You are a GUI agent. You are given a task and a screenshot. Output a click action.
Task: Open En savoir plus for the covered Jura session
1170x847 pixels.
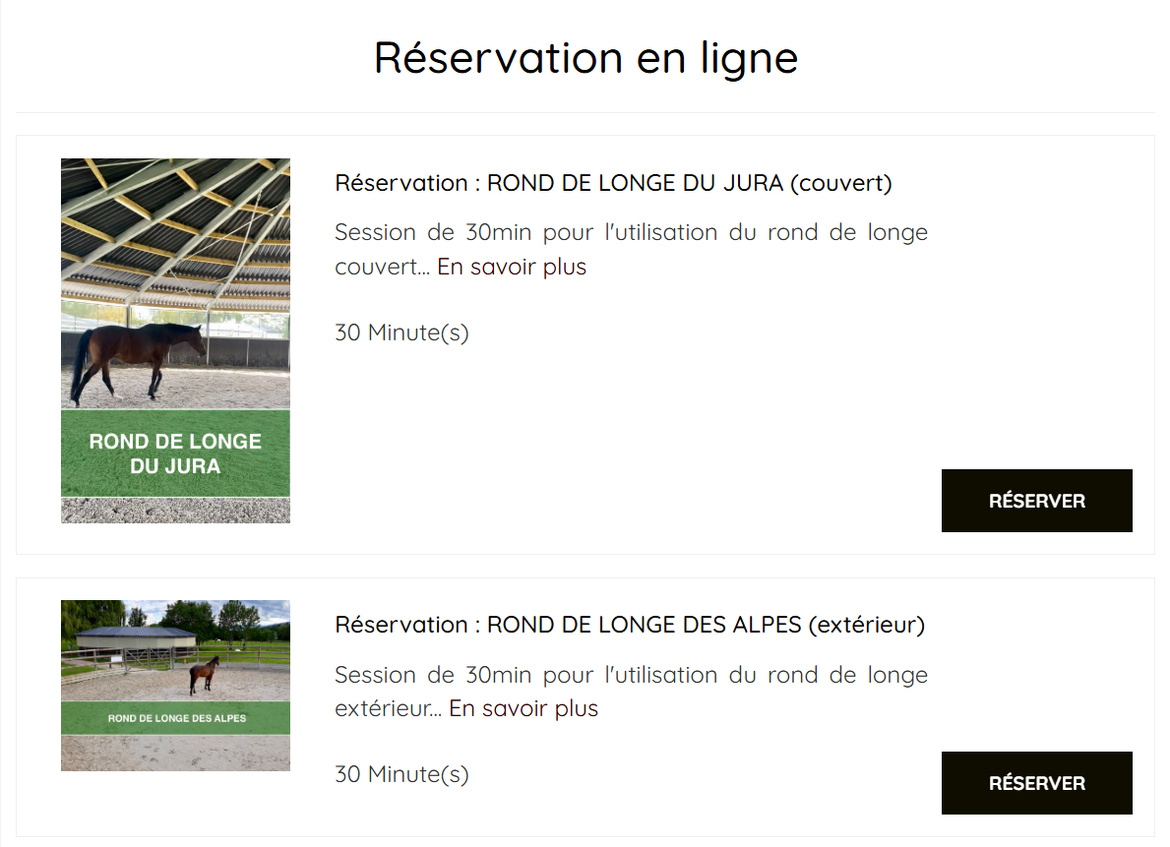click(511, 267)
